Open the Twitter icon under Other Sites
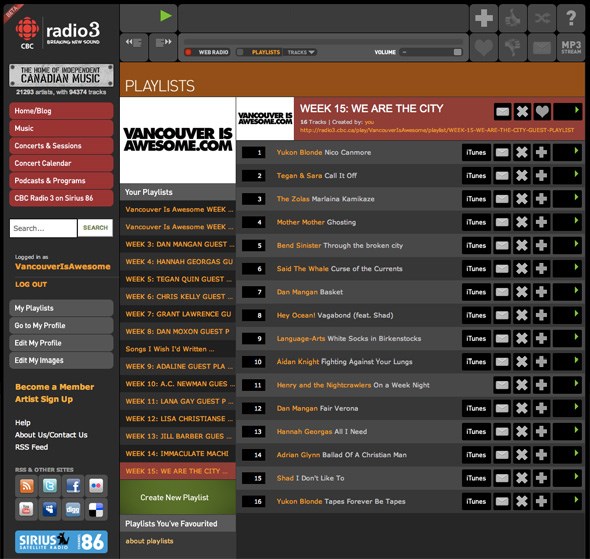This screenshot has height=559, width=590. [x=50, y=486]
